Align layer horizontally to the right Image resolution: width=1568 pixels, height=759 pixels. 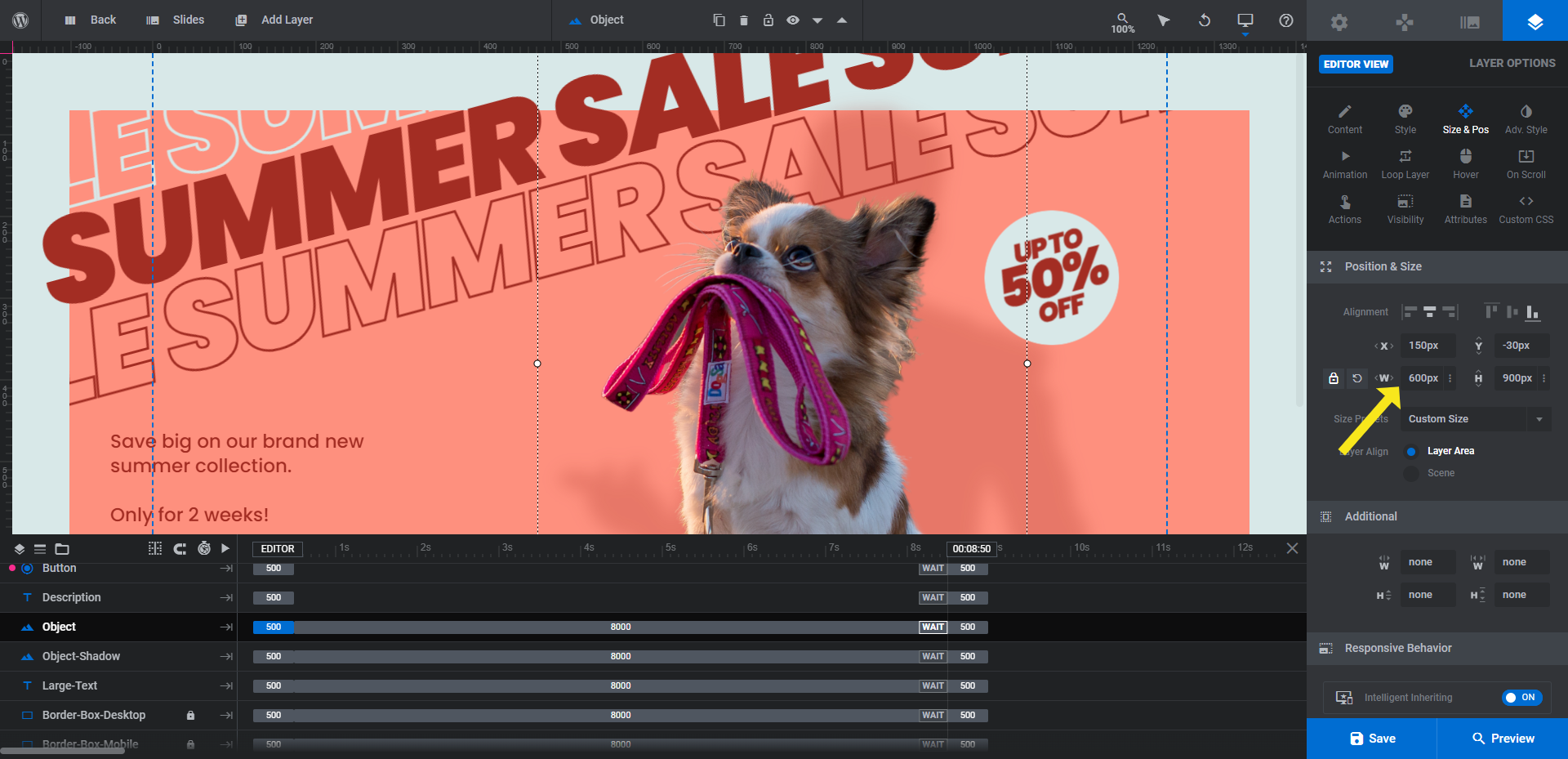pyautogui.click(x=1450, y=312)
